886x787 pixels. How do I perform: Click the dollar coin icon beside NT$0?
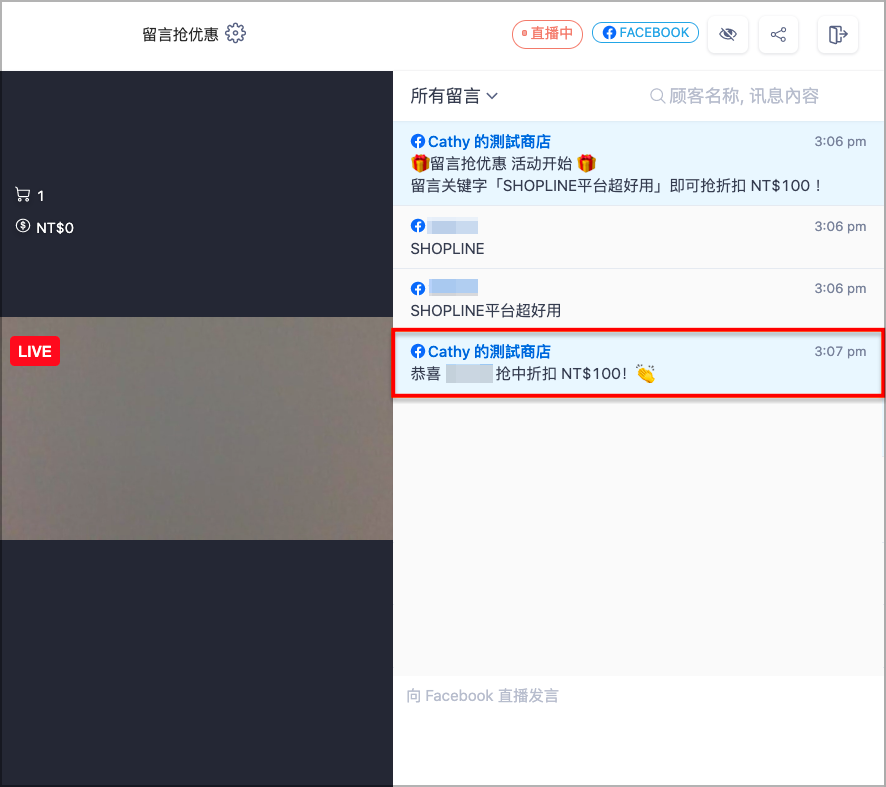23,226
